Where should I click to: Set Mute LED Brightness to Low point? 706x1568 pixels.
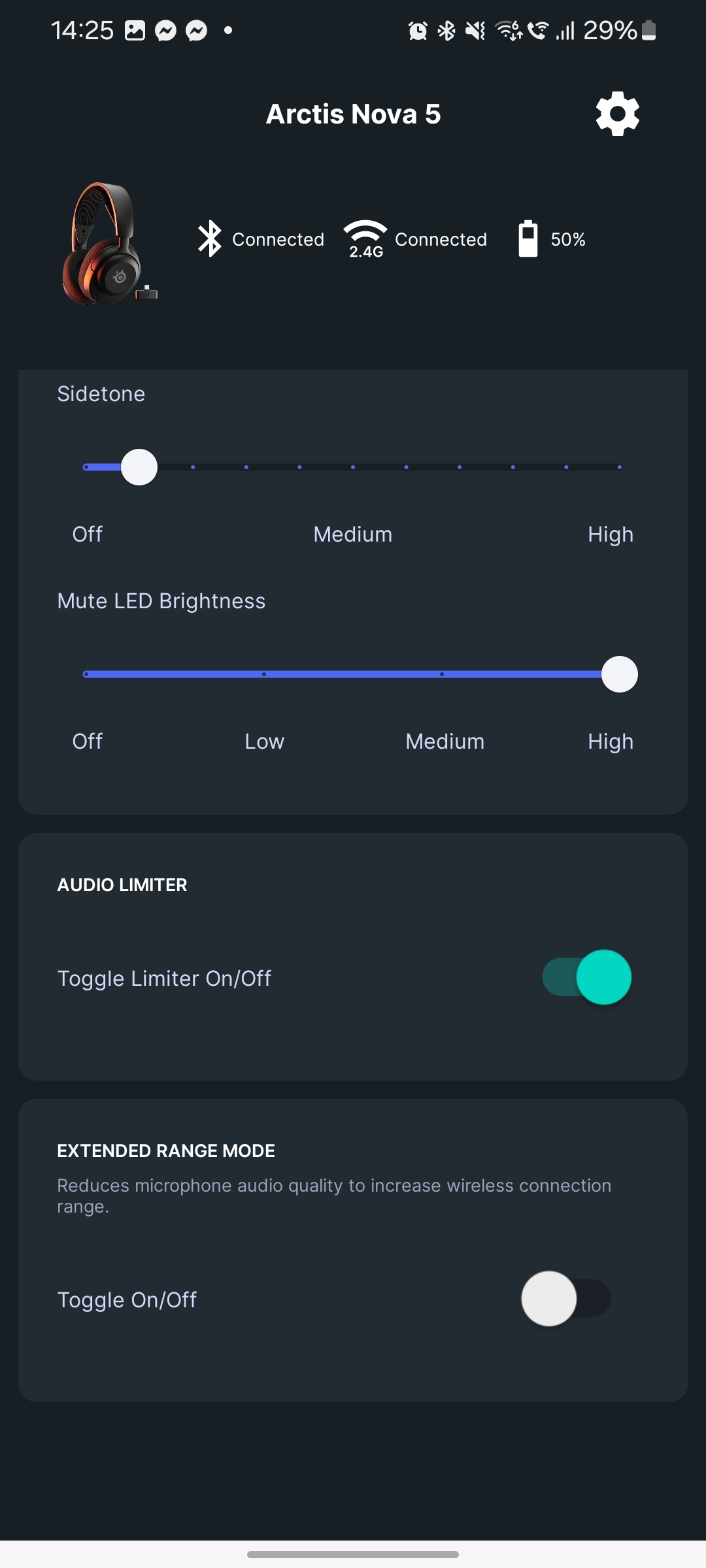pyautogui.click(x=264, y=674)
